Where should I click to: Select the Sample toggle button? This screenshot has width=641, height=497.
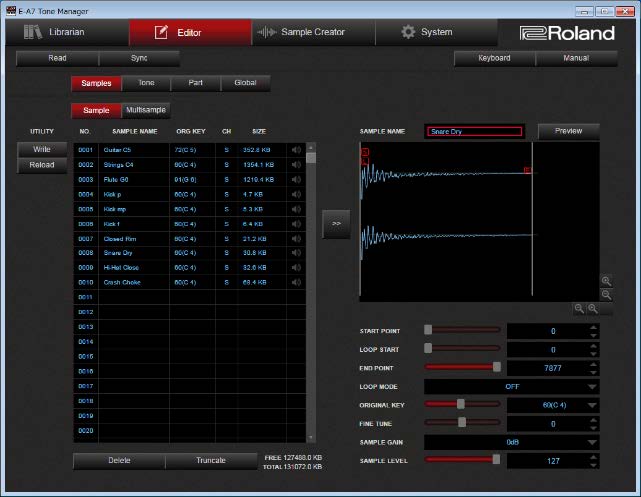[96, 109]
